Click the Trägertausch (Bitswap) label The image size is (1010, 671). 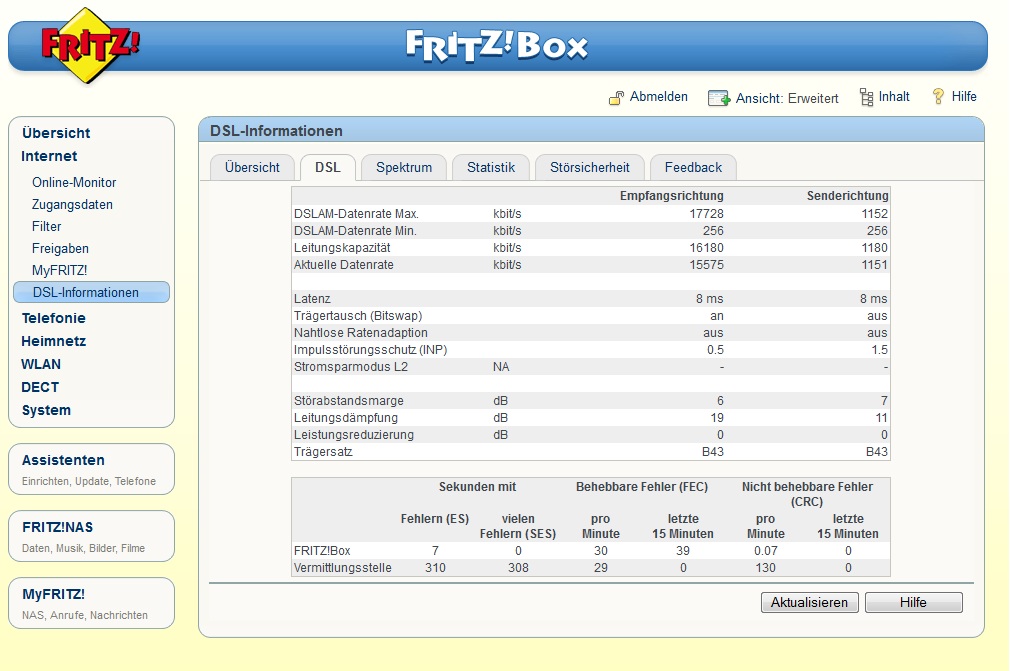coord(358,316)
